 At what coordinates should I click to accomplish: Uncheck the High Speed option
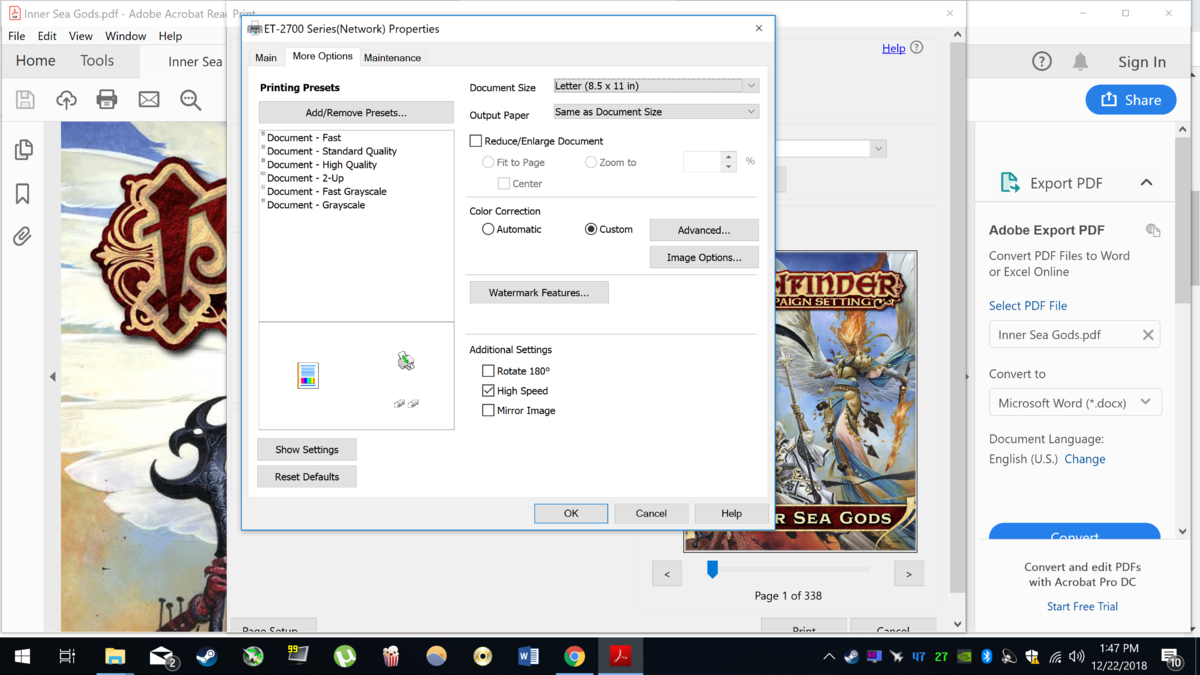click(x=488, y=391)
